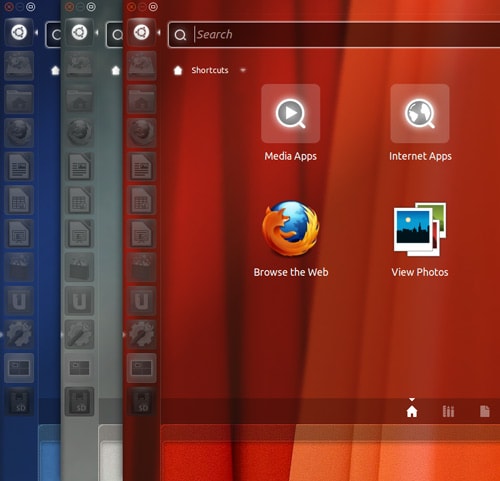Open Workspace Switcher in the blue launcher
The height and width of the screenshot is (481, 500).
[19, 368]
